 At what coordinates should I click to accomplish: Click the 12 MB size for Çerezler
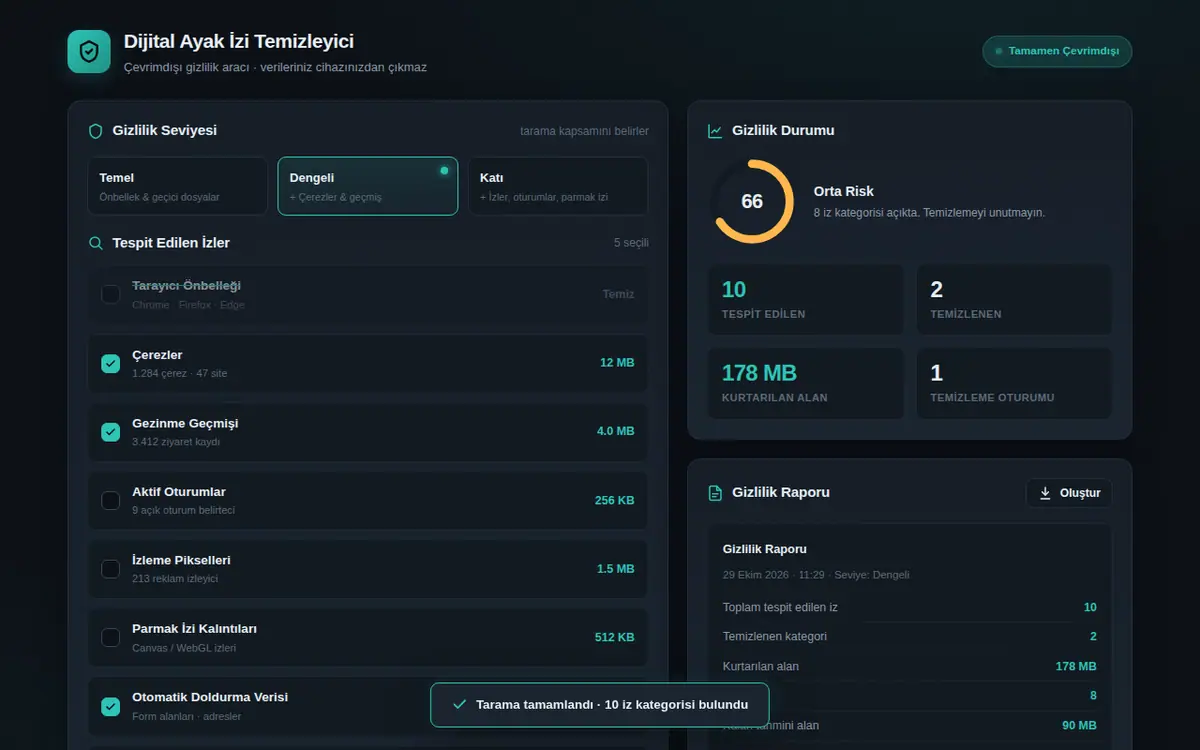click(617, 363)
